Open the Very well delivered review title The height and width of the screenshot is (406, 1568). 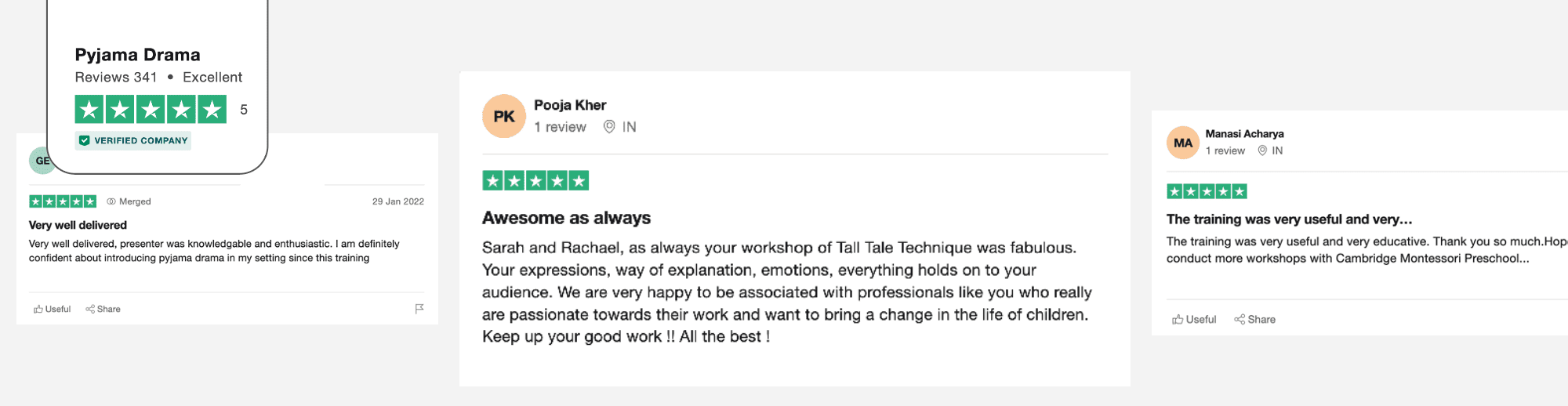click(x=78, y=225)
